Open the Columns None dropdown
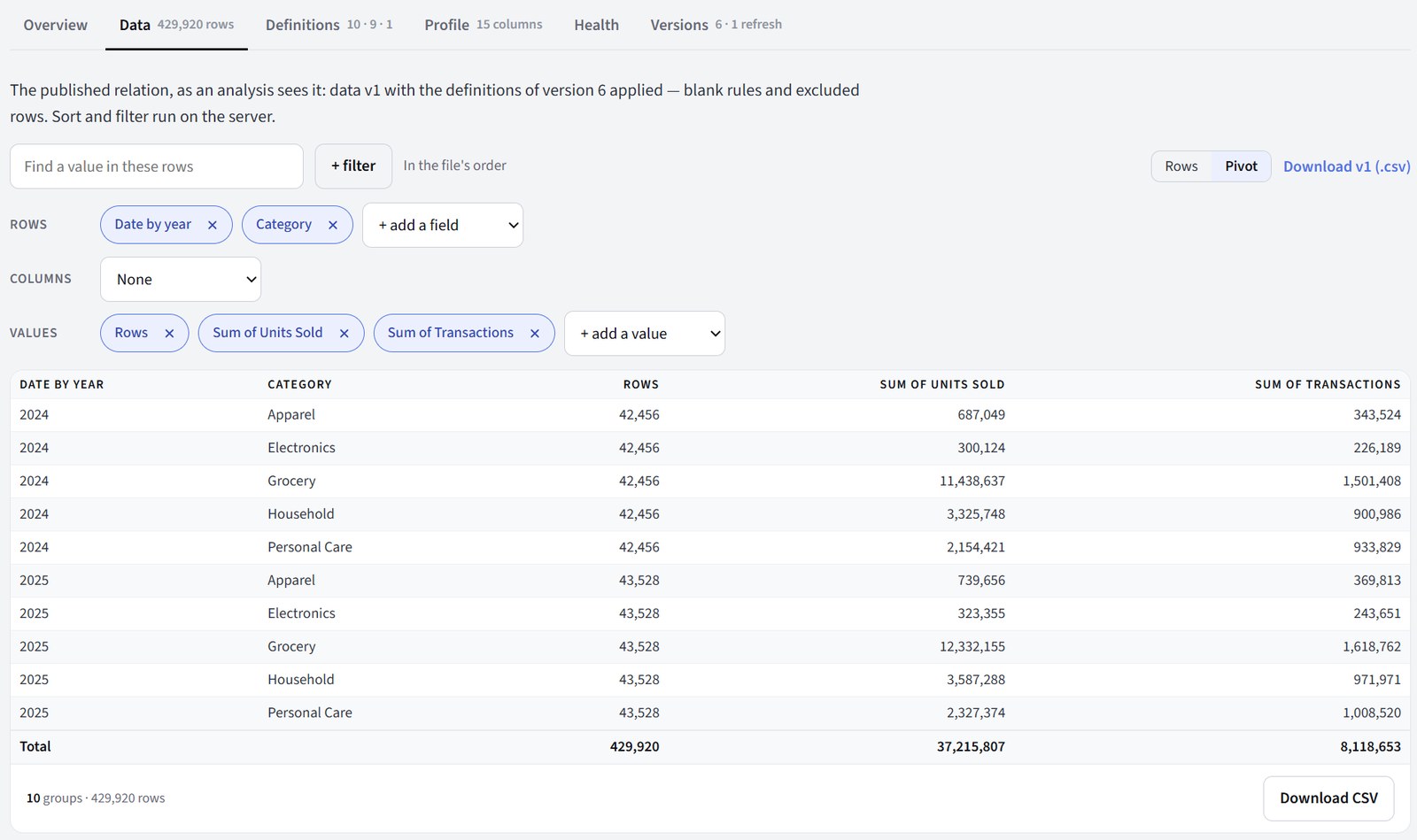Image resolution: width=1417 pixels, height=840 pixels. (x=181, y=279)
